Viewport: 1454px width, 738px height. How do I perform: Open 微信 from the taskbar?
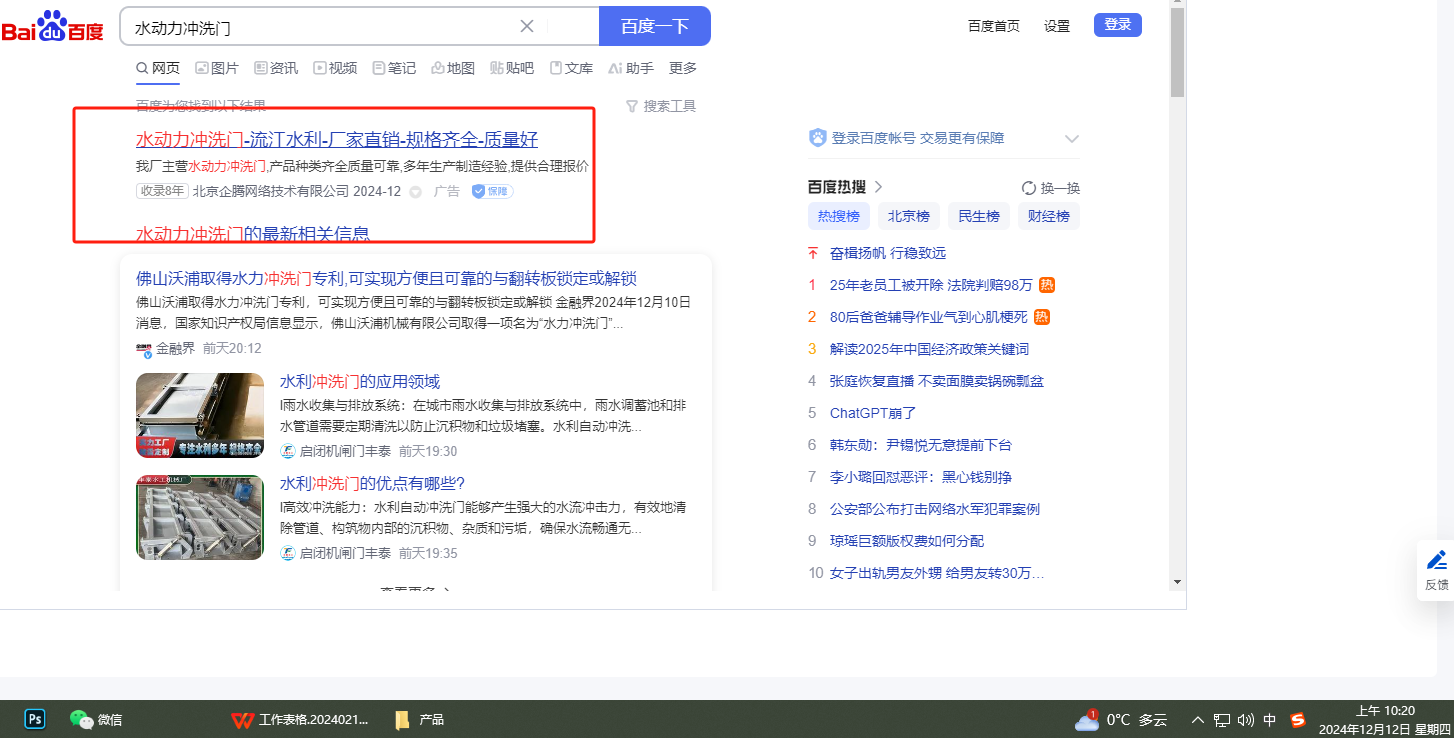pos(96,719)
